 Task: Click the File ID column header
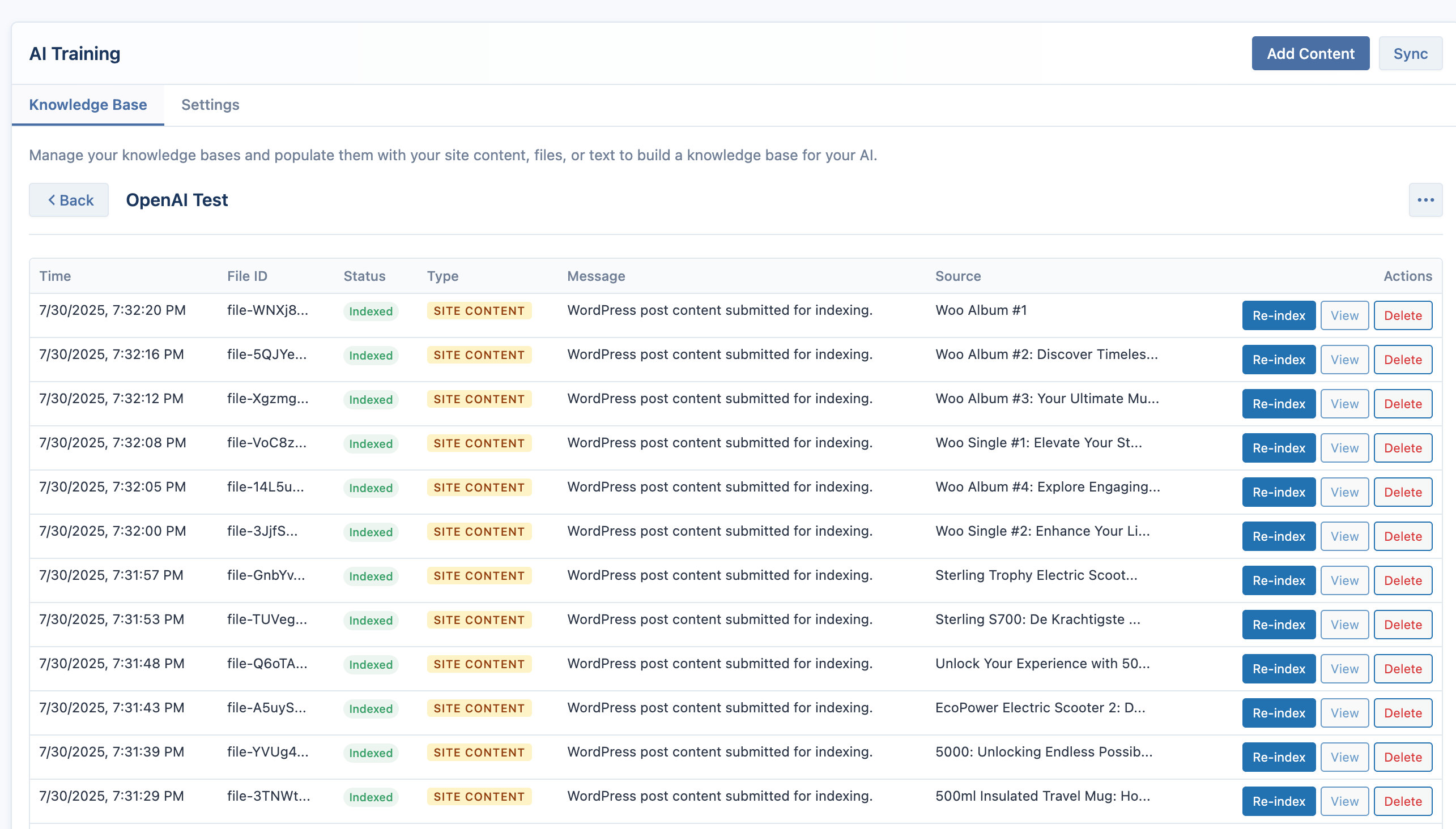pos(247,276)
